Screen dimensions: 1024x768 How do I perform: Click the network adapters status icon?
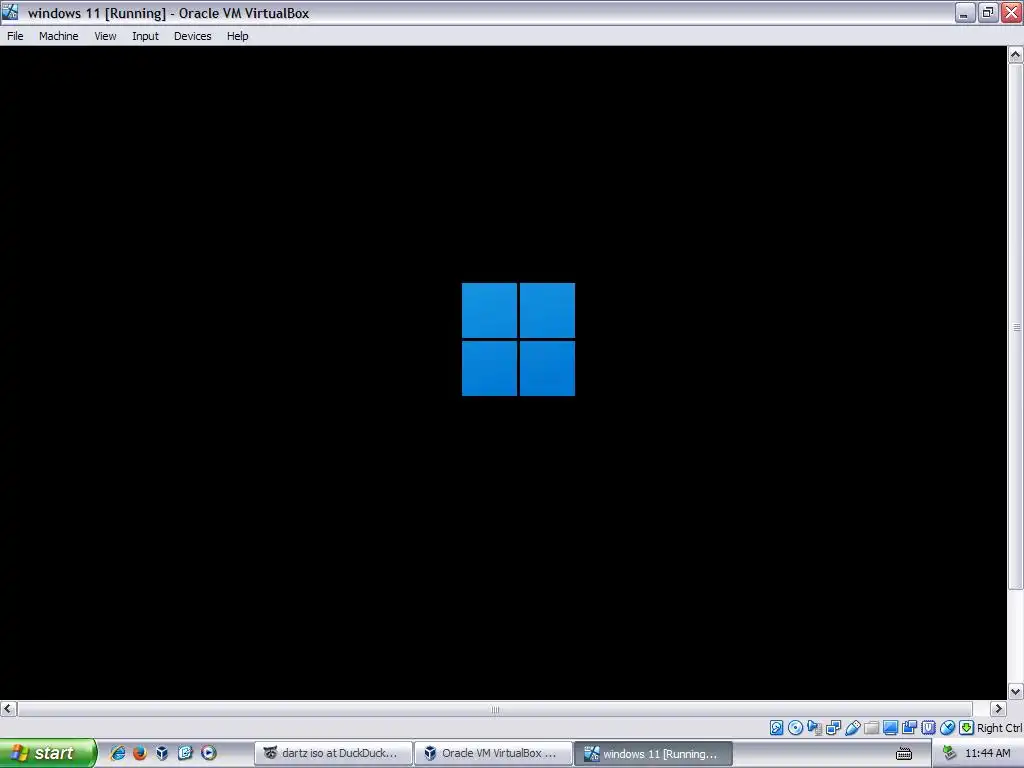coord(833,728)
